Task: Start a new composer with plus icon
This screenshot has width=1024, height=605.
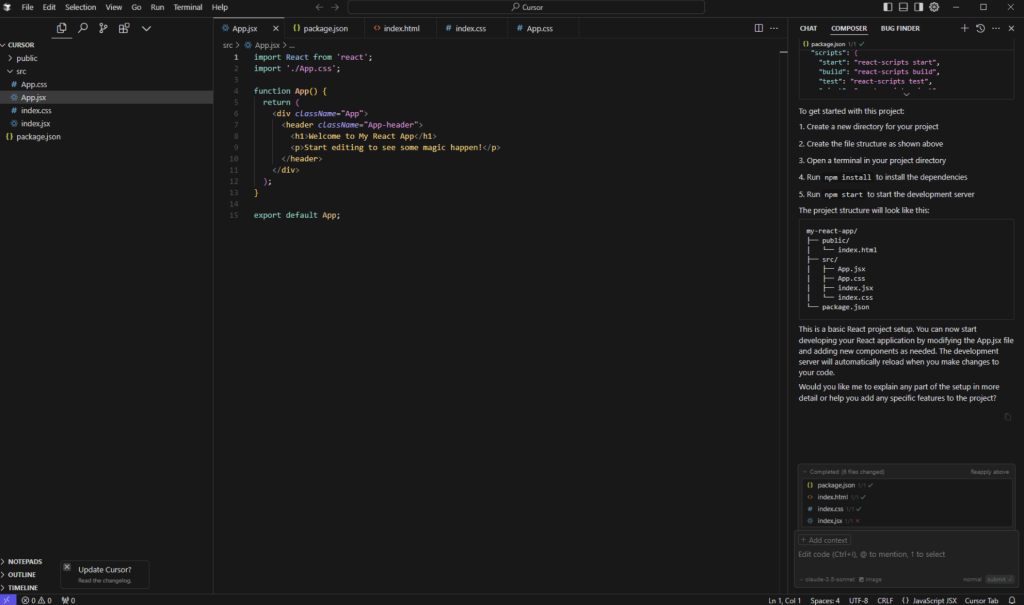Action: [965, 28]
